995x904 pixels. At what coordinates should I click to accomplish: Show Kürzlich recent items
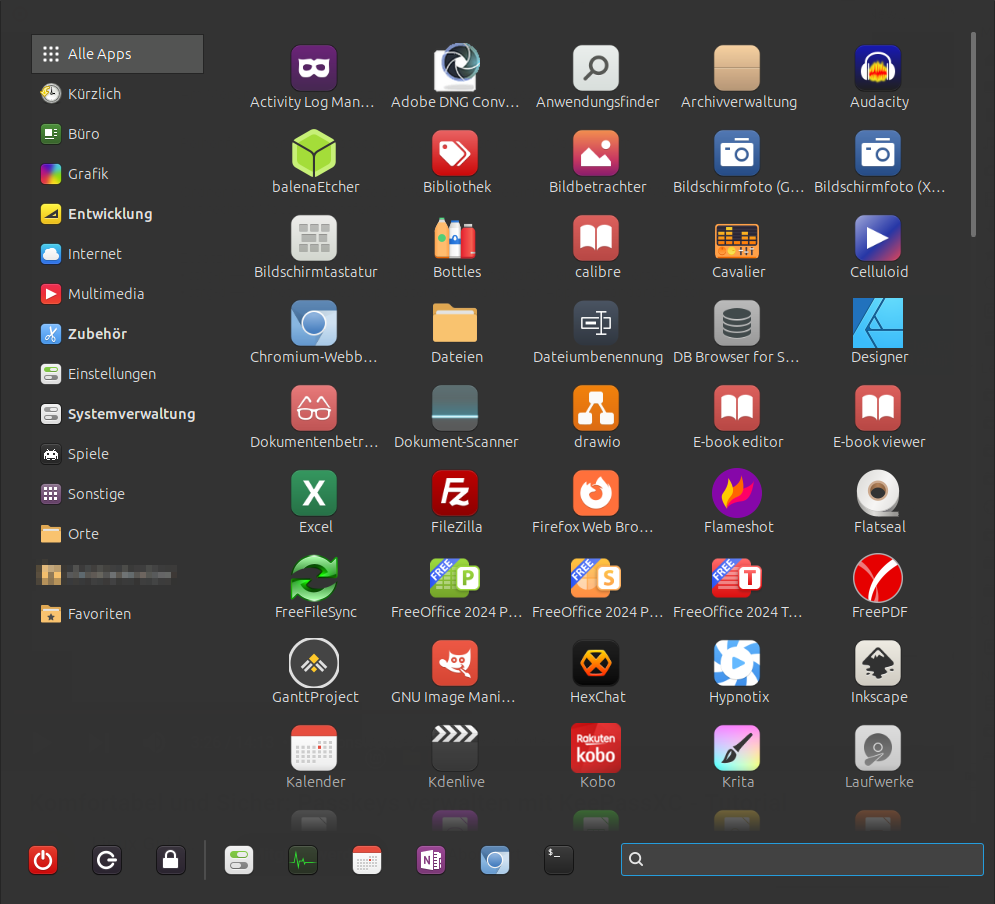click(117, 94)
